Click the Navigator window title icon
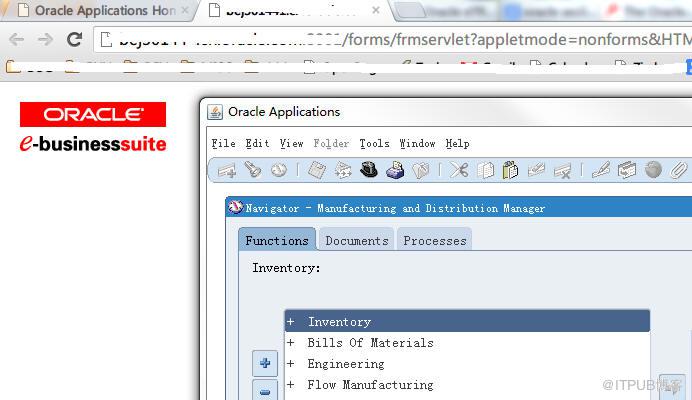 point(236,207)
